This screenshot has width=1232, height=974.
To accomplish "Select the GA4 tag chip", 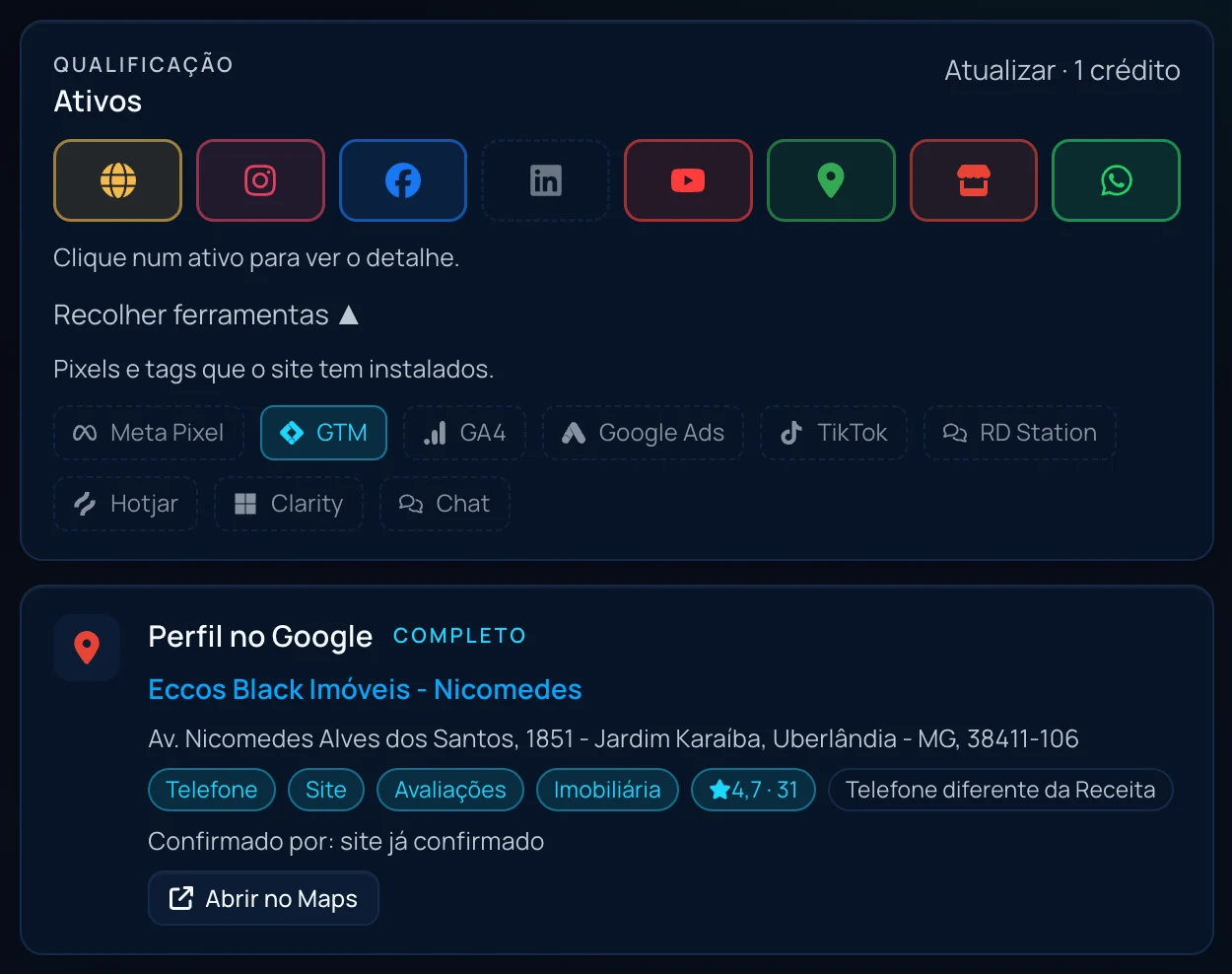I will point(464,433).
